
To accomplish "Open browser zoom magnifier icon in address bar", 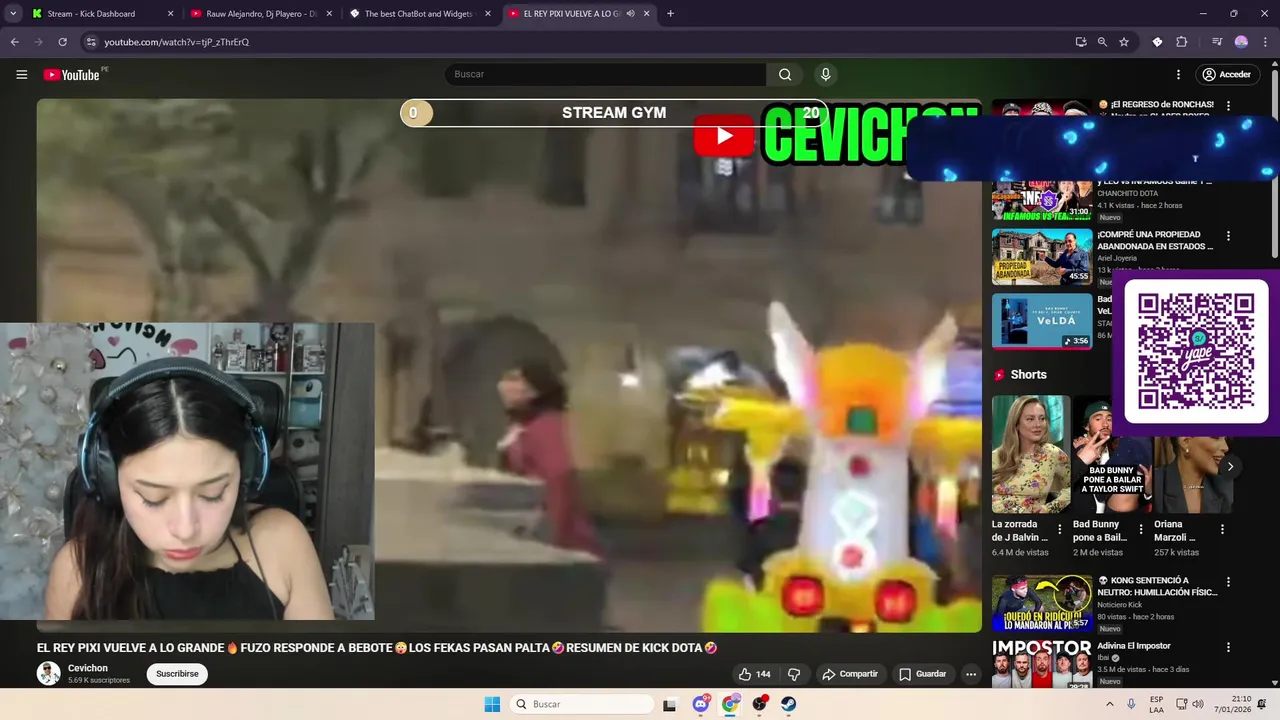I will pyautogui.click(x=1102, y=42).
